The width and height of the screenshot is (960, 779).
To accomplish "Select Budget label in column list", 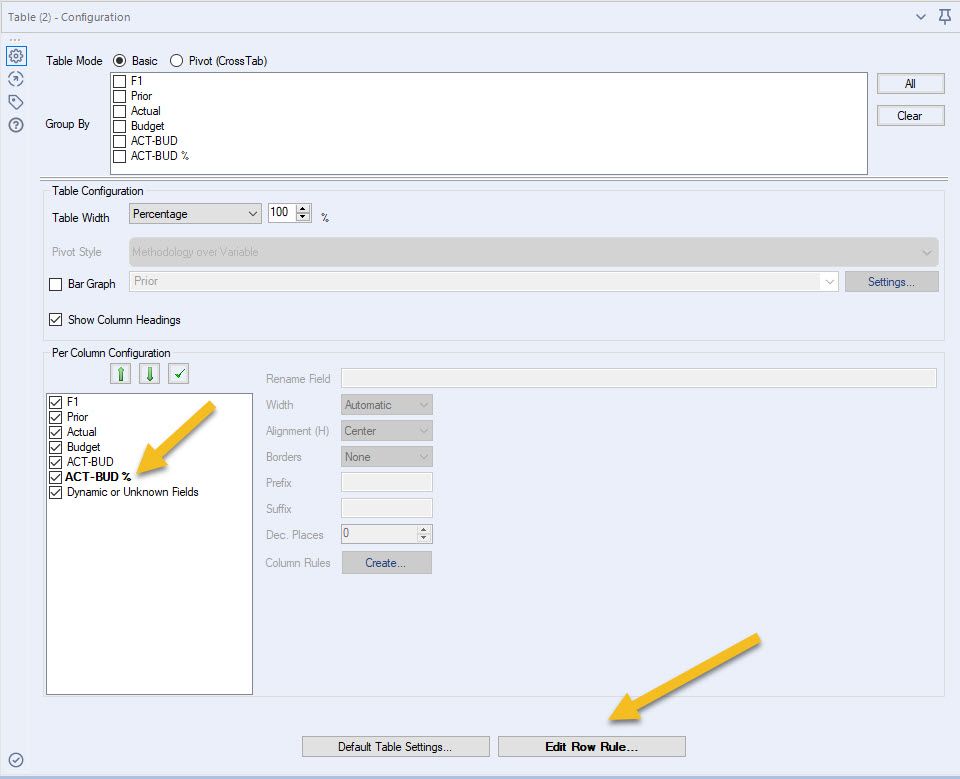I will click(83, 447).
